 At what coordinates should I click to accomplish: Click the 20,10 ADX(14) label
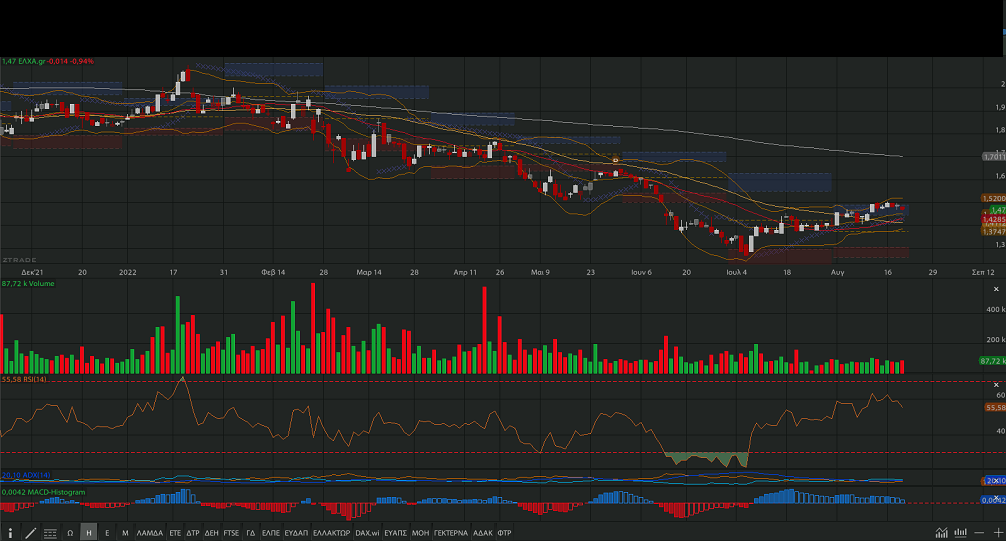[x=26, y=476]
